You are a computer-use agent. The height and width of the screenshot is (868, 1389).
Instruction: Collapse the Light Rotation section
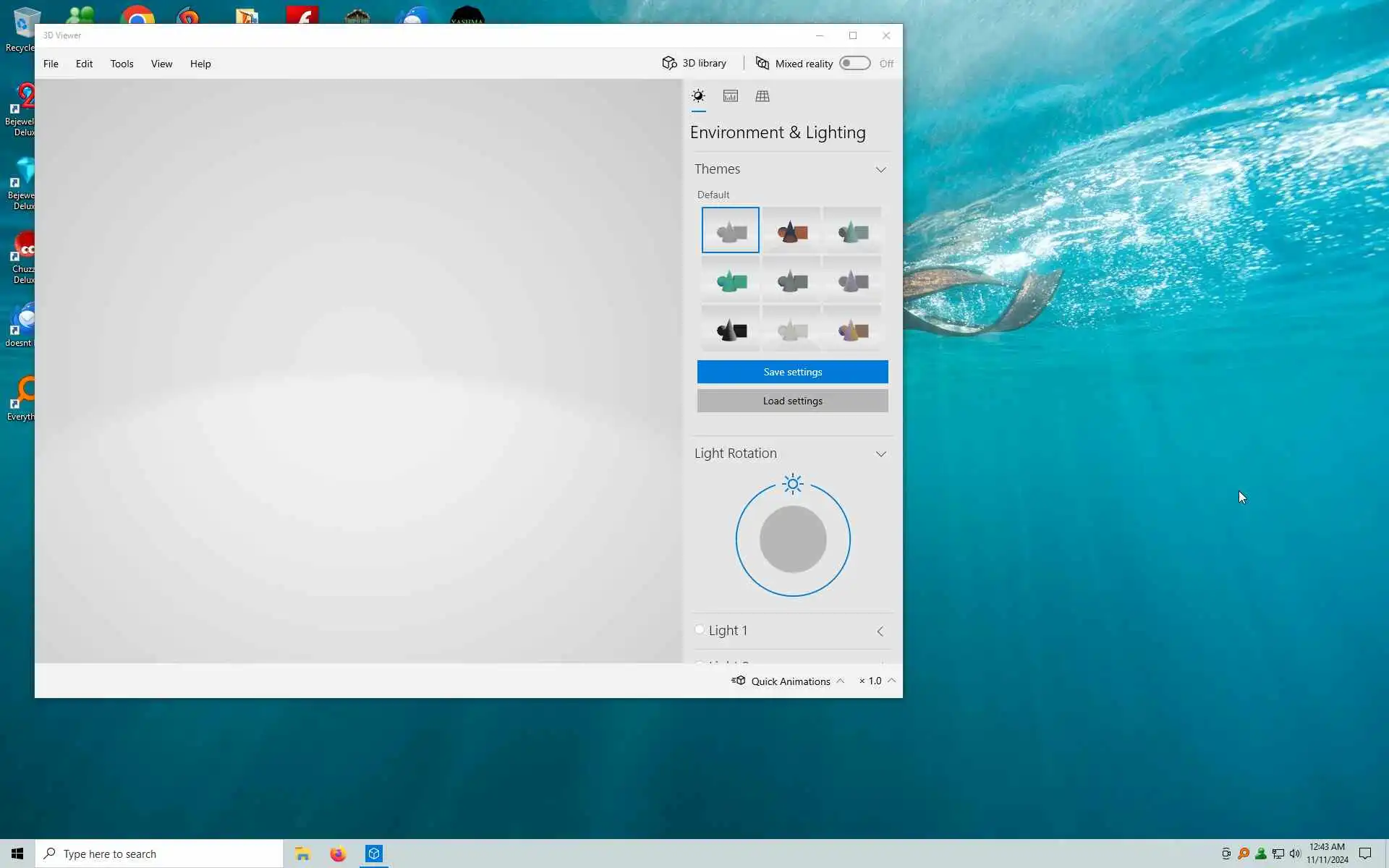pyautogui.click(x=880, y=454)
